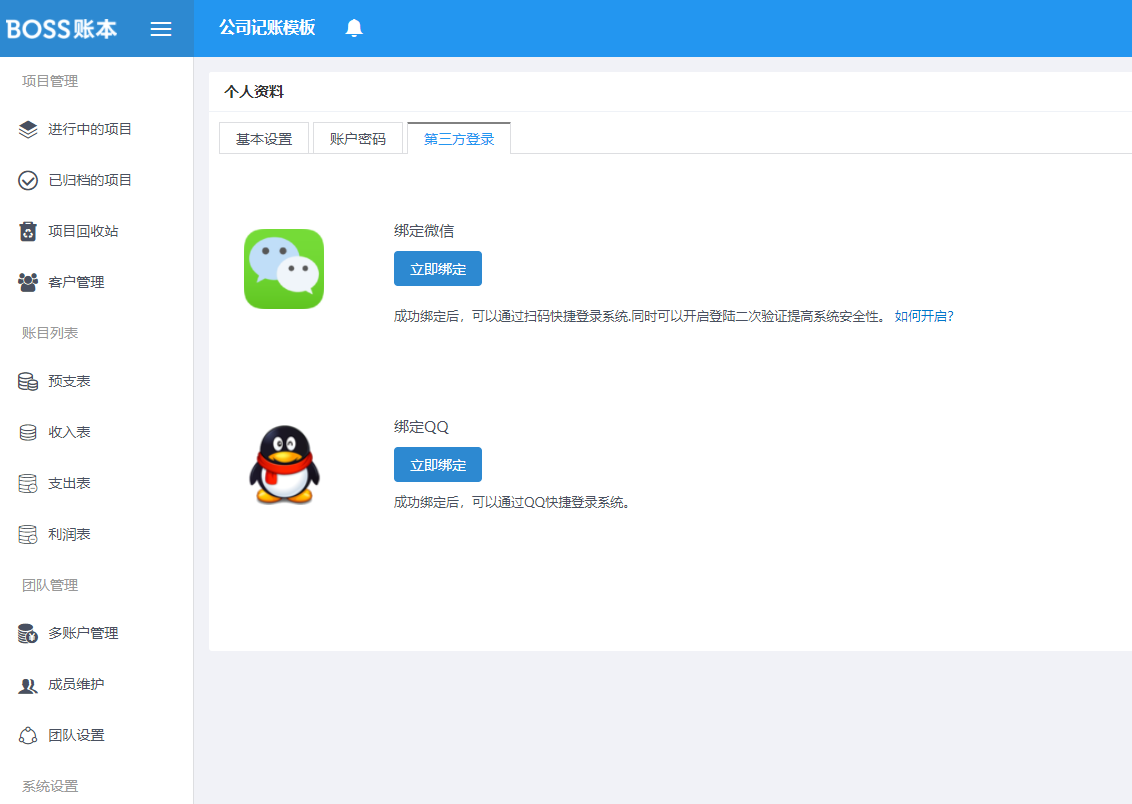Click the 项目管理 section header

[x=50, y=81]
